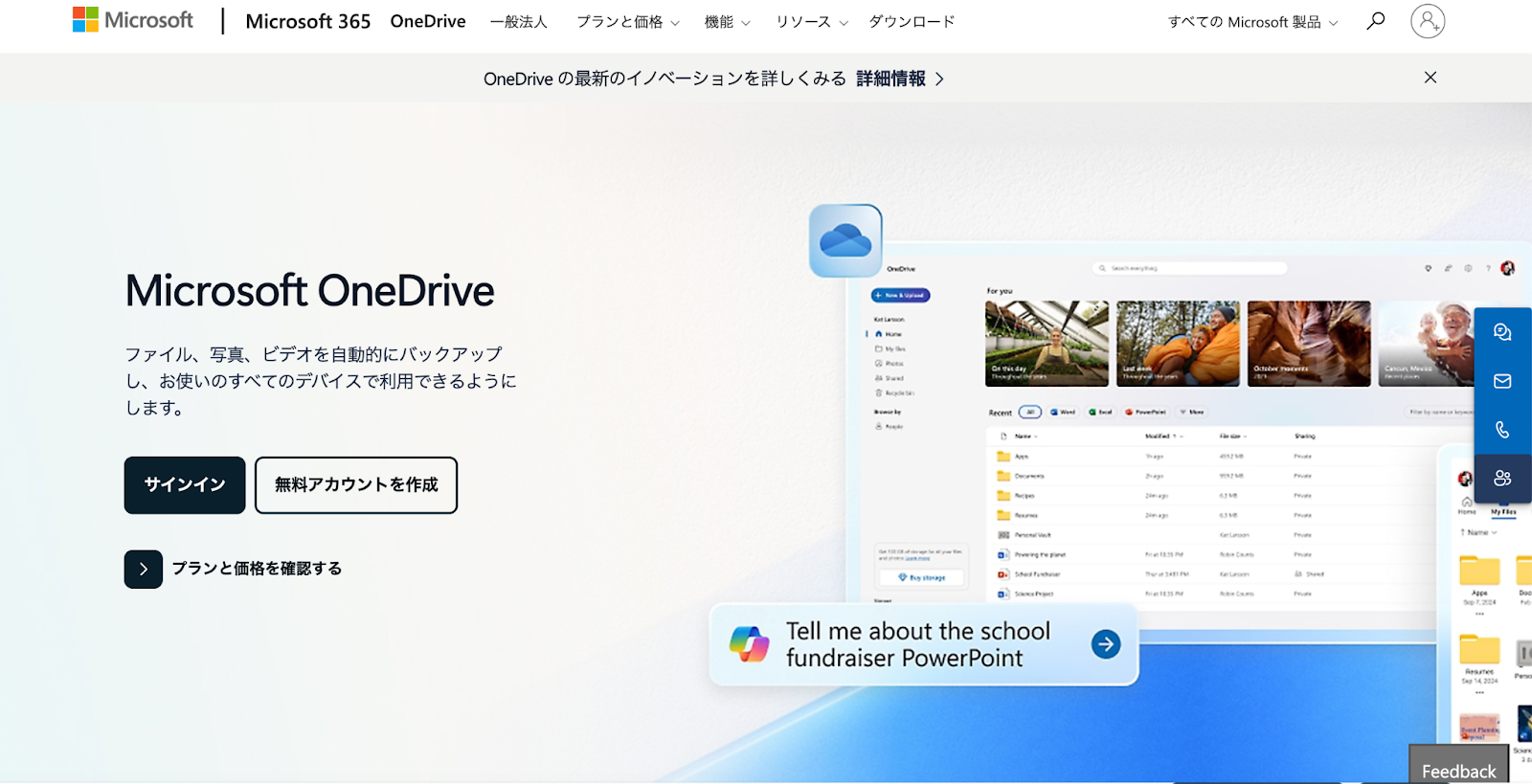Click the Apps folder icon in mobile preview
Viewport: 1532px width, 784px height.
click(x=1479, y=570)
